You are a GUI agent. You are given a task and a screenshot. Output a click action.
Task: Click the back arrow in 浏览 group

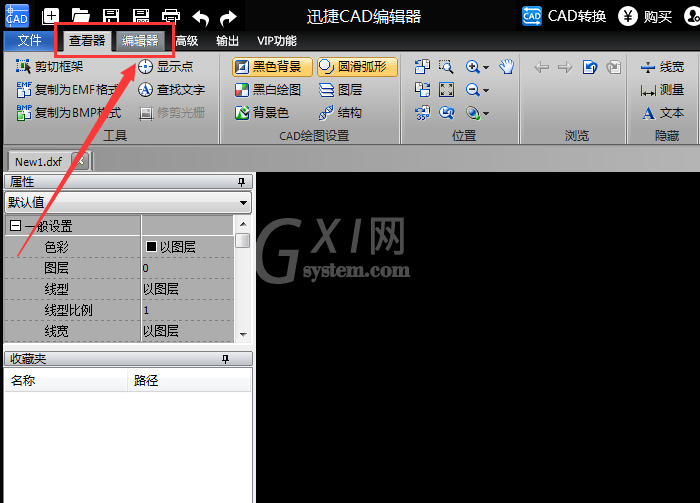pos(542,67)
